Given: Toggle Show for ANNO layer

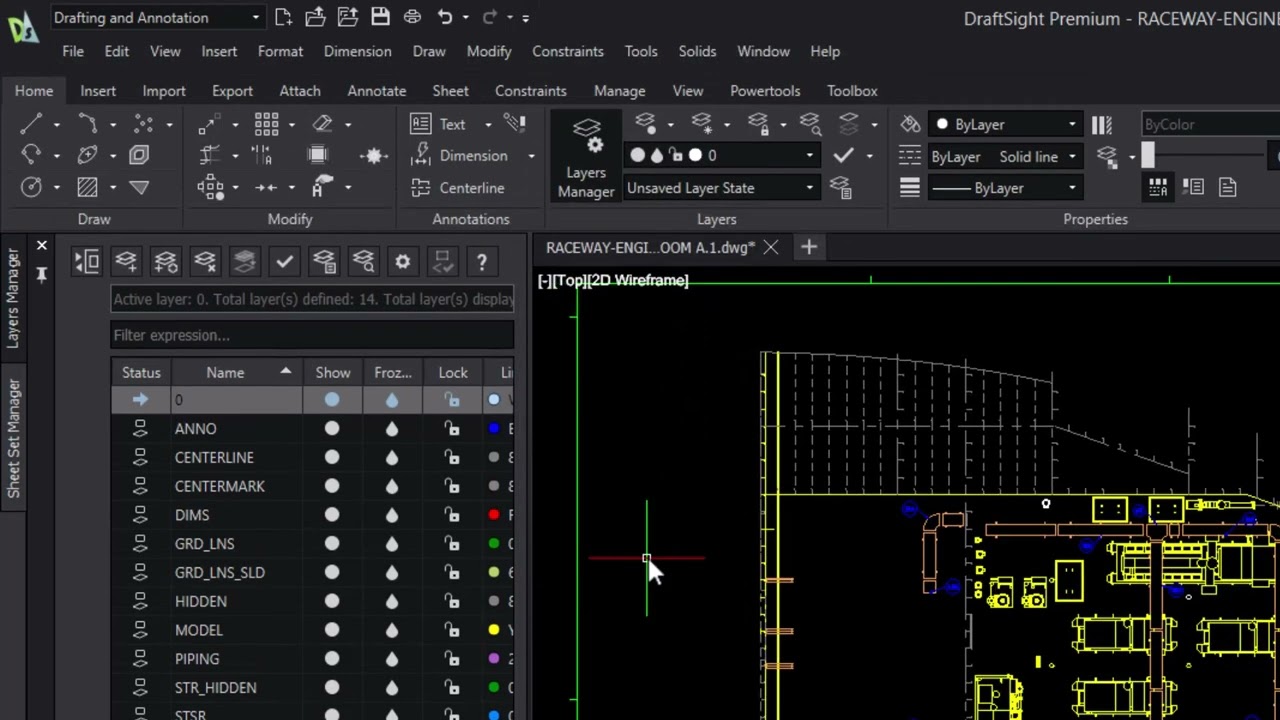Looking at the screenshot, I should pos(332,428).
